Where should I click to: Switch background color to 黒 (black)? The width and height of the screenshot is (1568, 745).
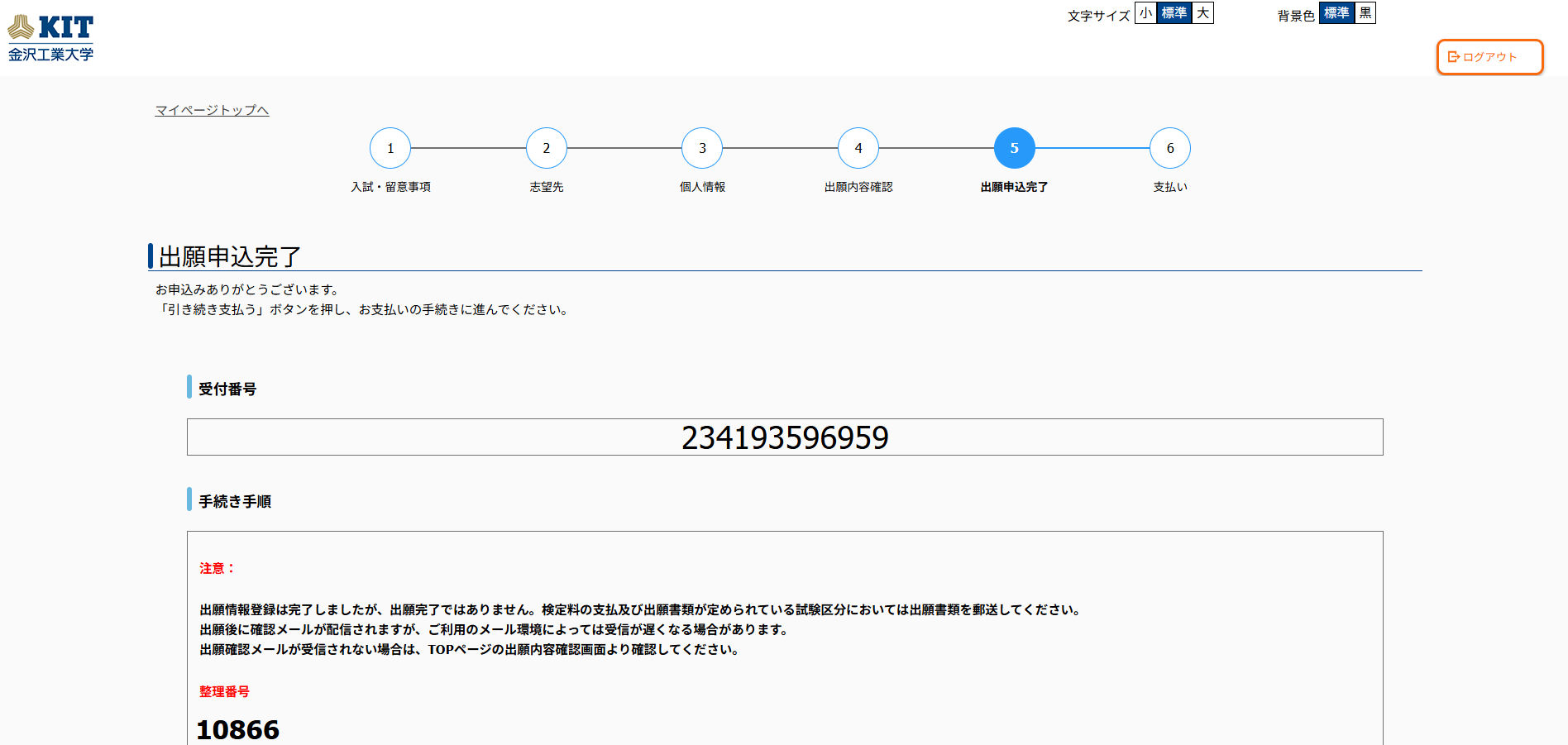tap(1365, 13)
